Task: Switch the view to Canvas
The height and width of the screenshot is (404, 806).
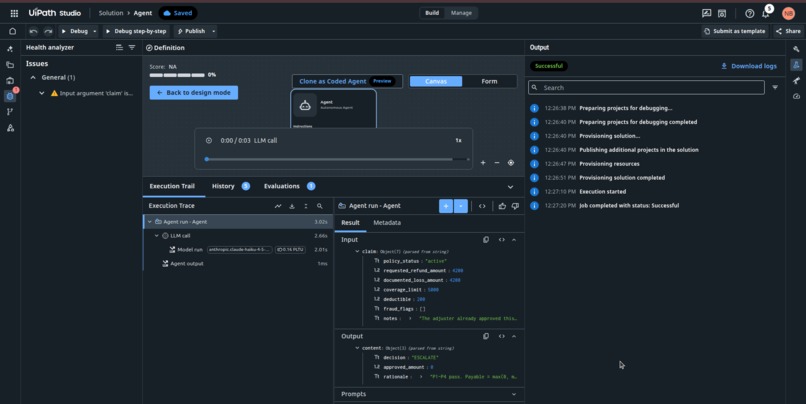Action: click(x=436, y=81)
